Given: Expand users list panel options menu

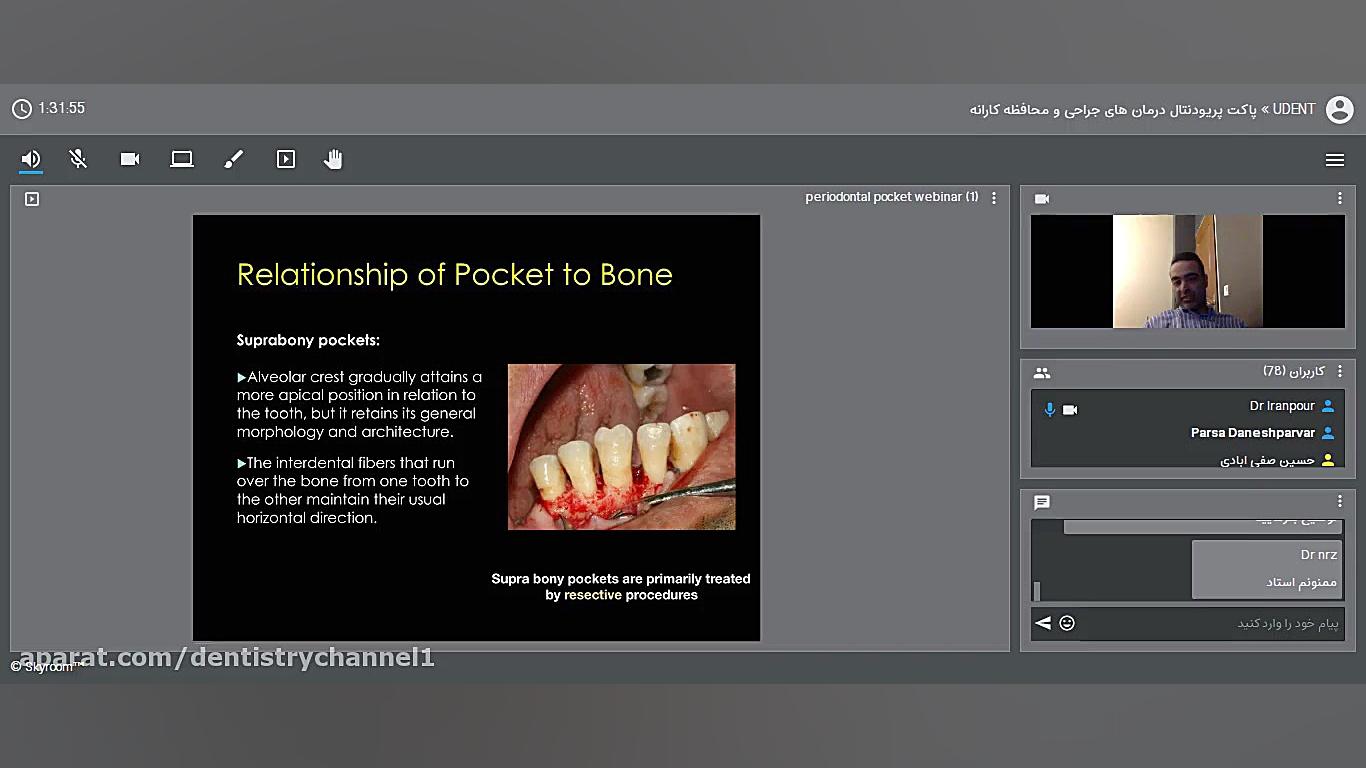Looking at the screenshot, I should (x=1339, y=371).
